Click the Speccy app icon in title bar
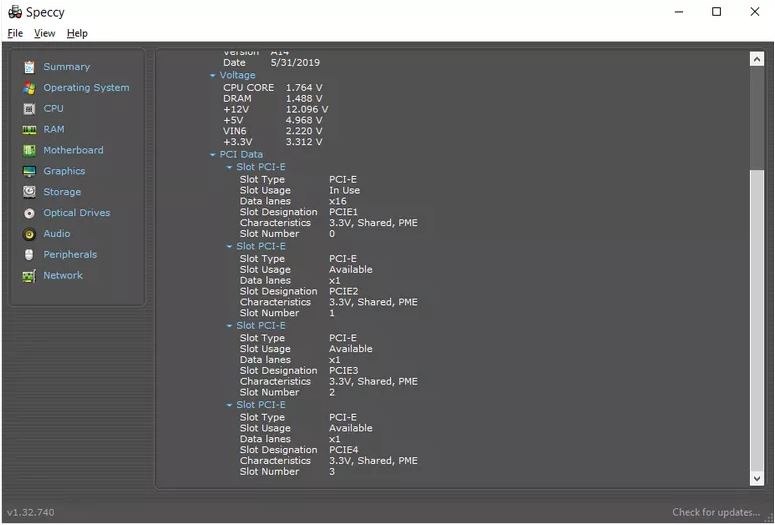The image size is (775, 525). (15, 12)
